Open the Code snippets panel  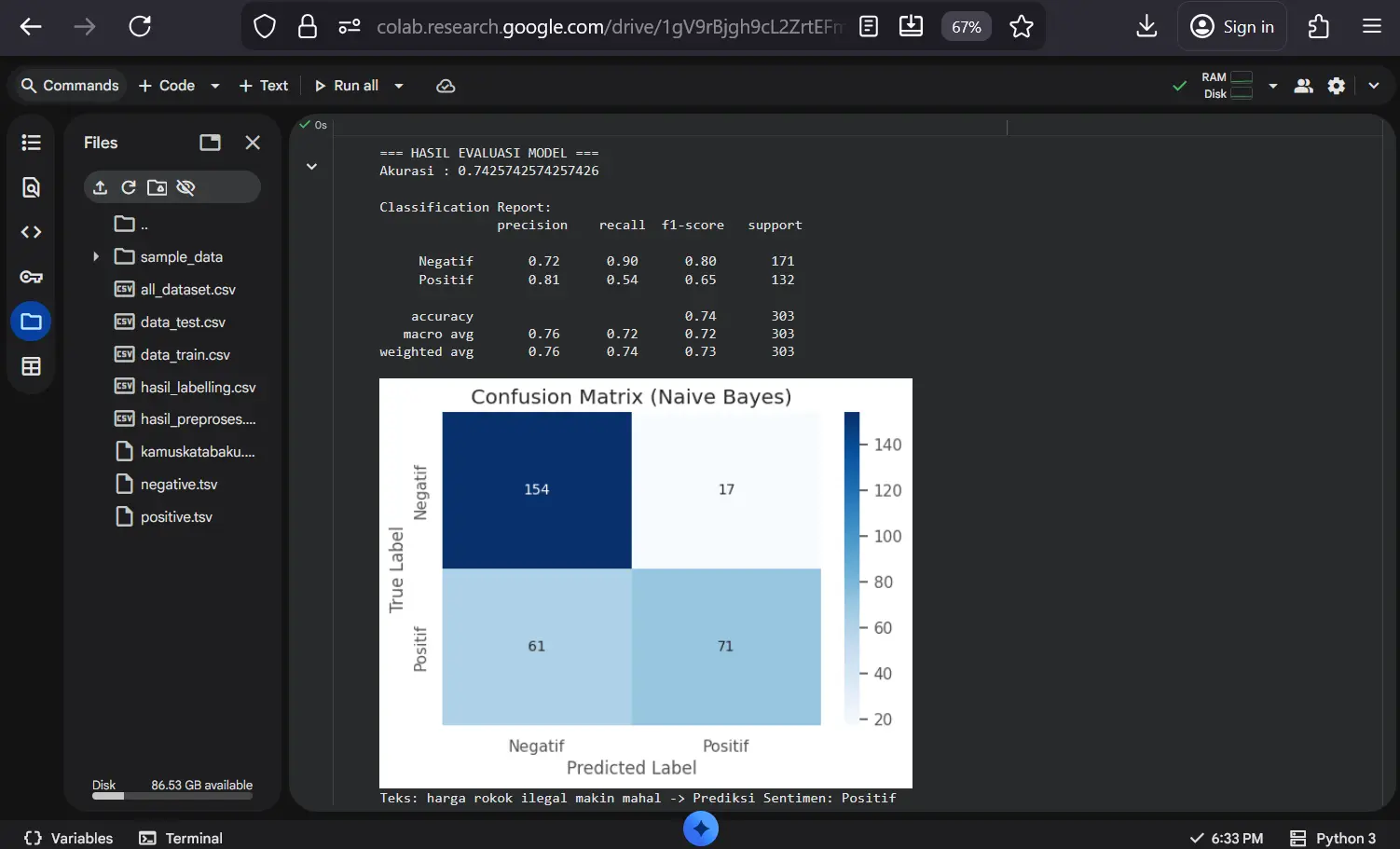[x=31, y=231]
